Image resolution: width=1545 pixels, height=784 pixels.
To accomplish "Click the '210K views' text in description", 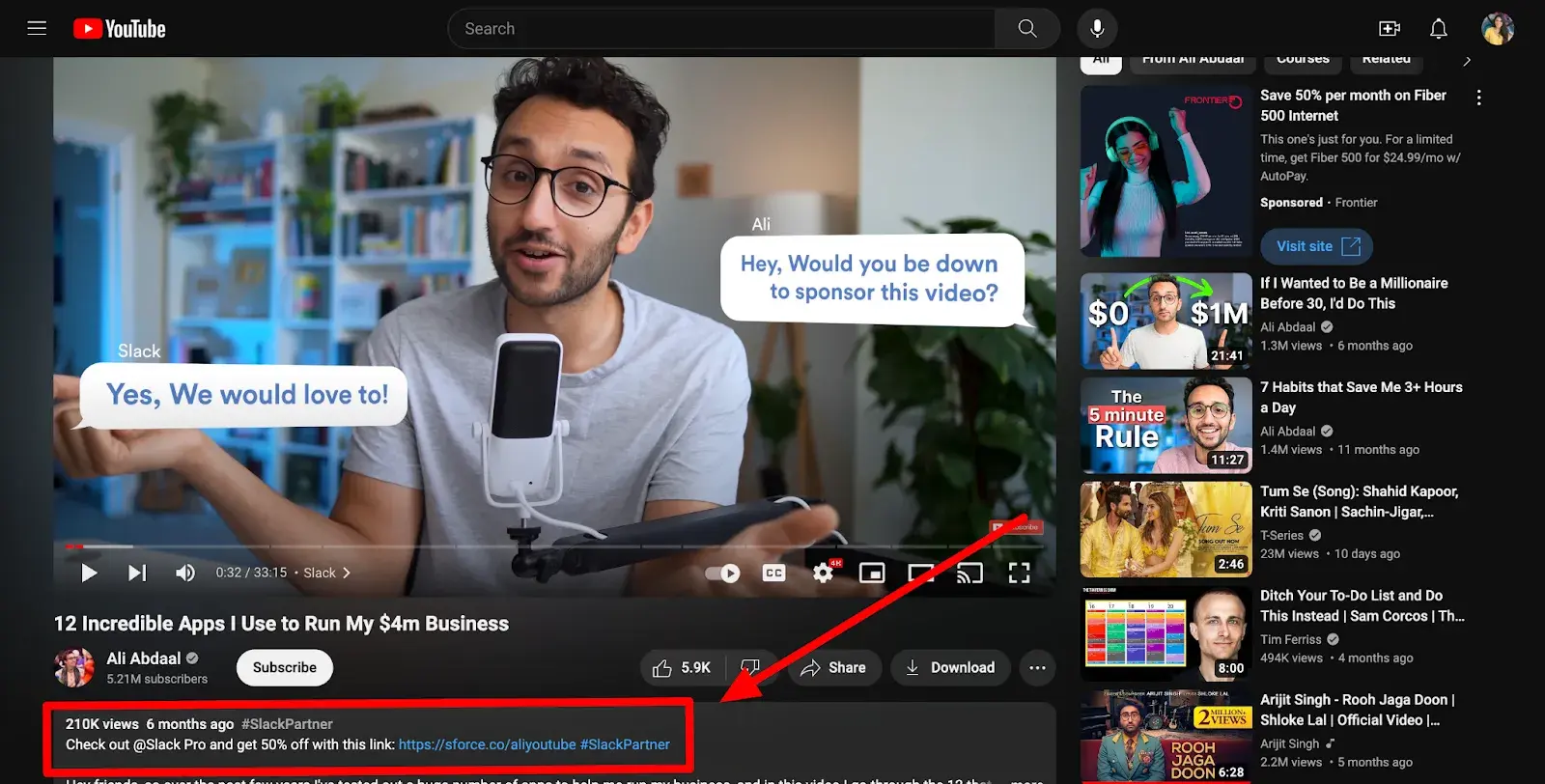I will click(x=102, y=723).
